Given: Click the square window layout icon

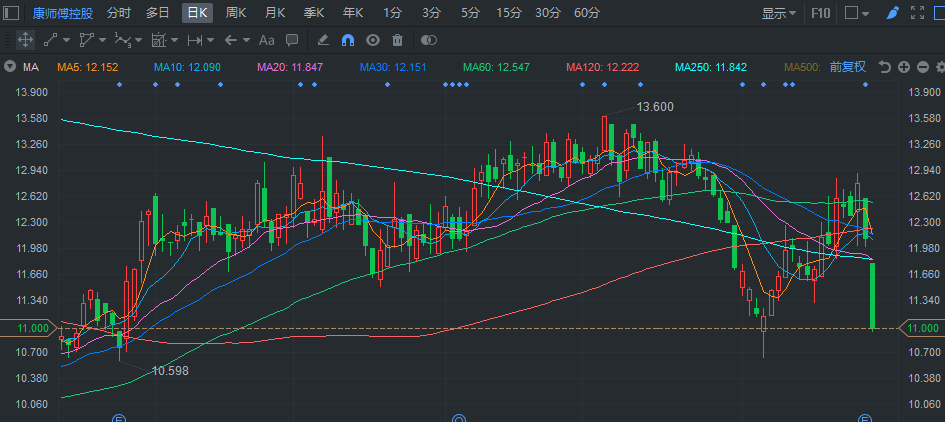Looking at the screenshot, I should (851, 13).
